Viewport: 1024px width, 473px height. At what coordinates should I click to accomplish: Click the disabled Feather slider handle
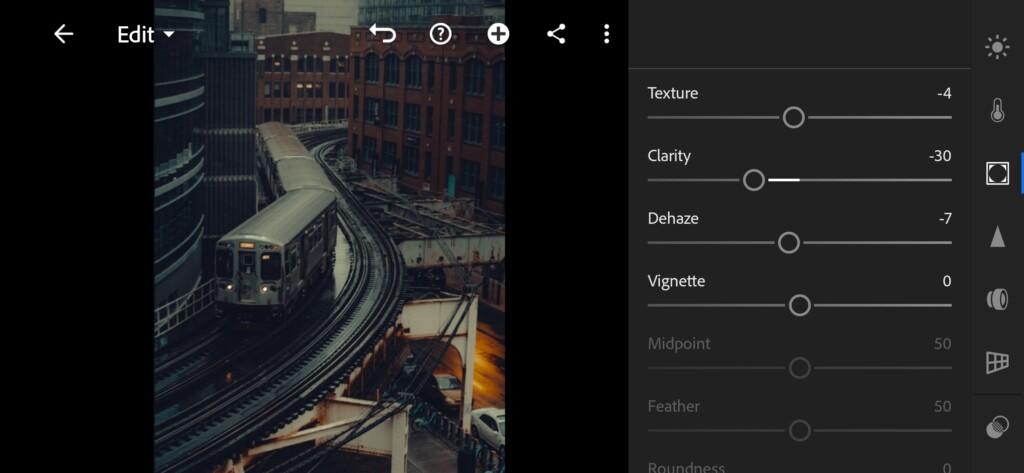(799, 431)
